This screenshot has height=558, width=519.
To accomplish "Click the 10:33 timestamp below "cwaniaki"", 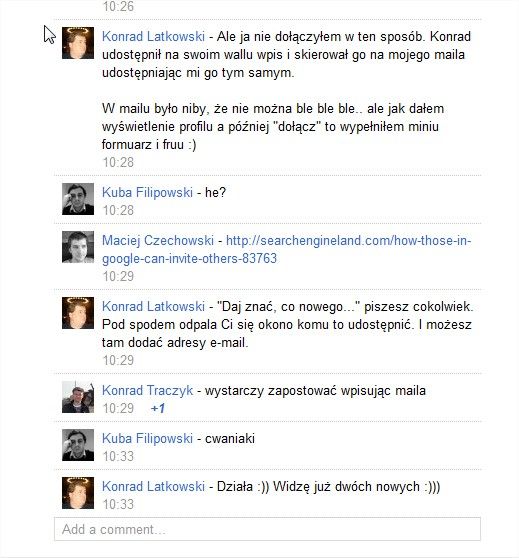I will tap(118, 456).
